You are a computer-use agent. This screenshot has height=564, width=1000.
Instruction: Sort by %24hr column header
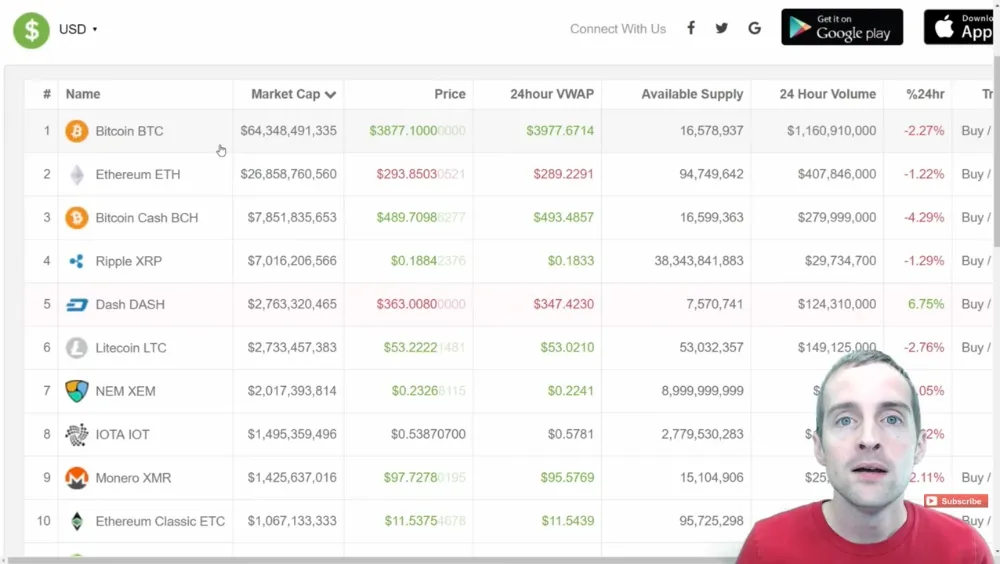tap(925, 94)
